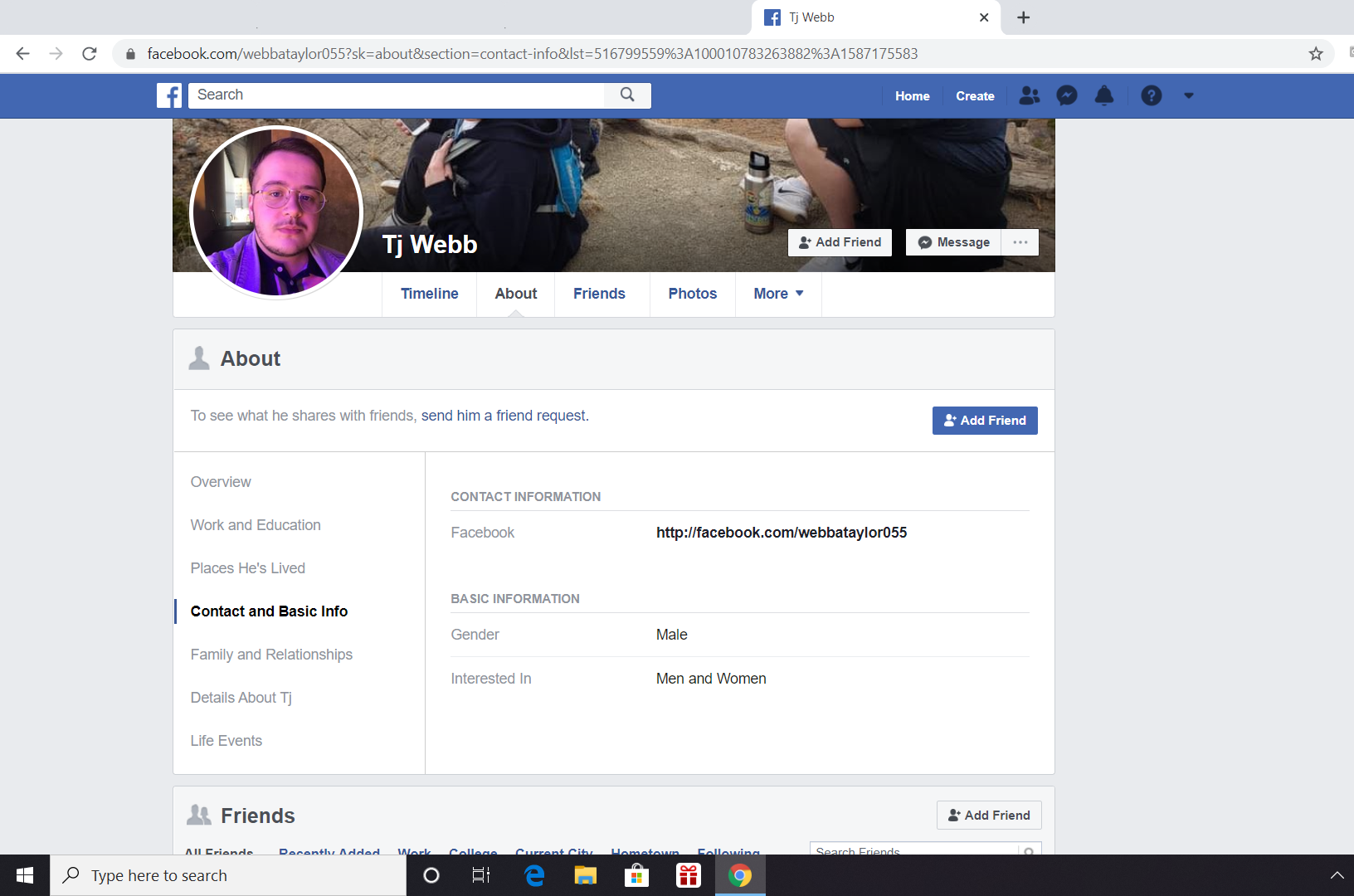Open the Quick Help question icon
The image size is (1354, 896).
coord(1151,95)
